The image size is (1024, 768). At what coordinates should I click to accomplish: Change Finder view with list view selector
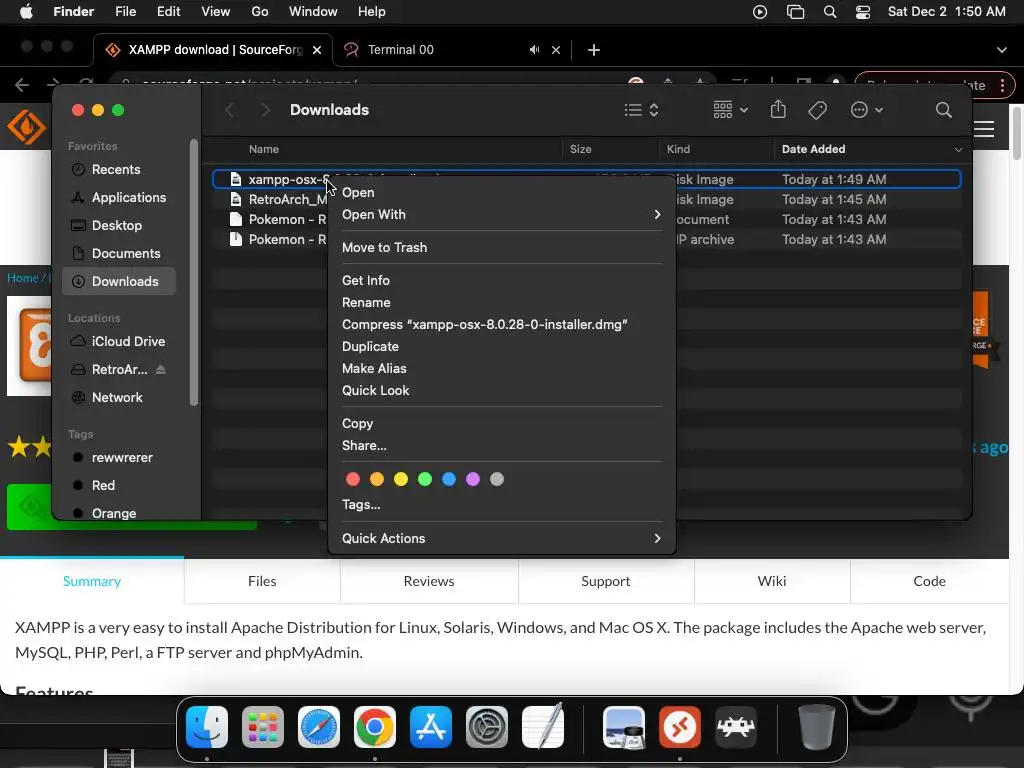click(x=641, y=110)
